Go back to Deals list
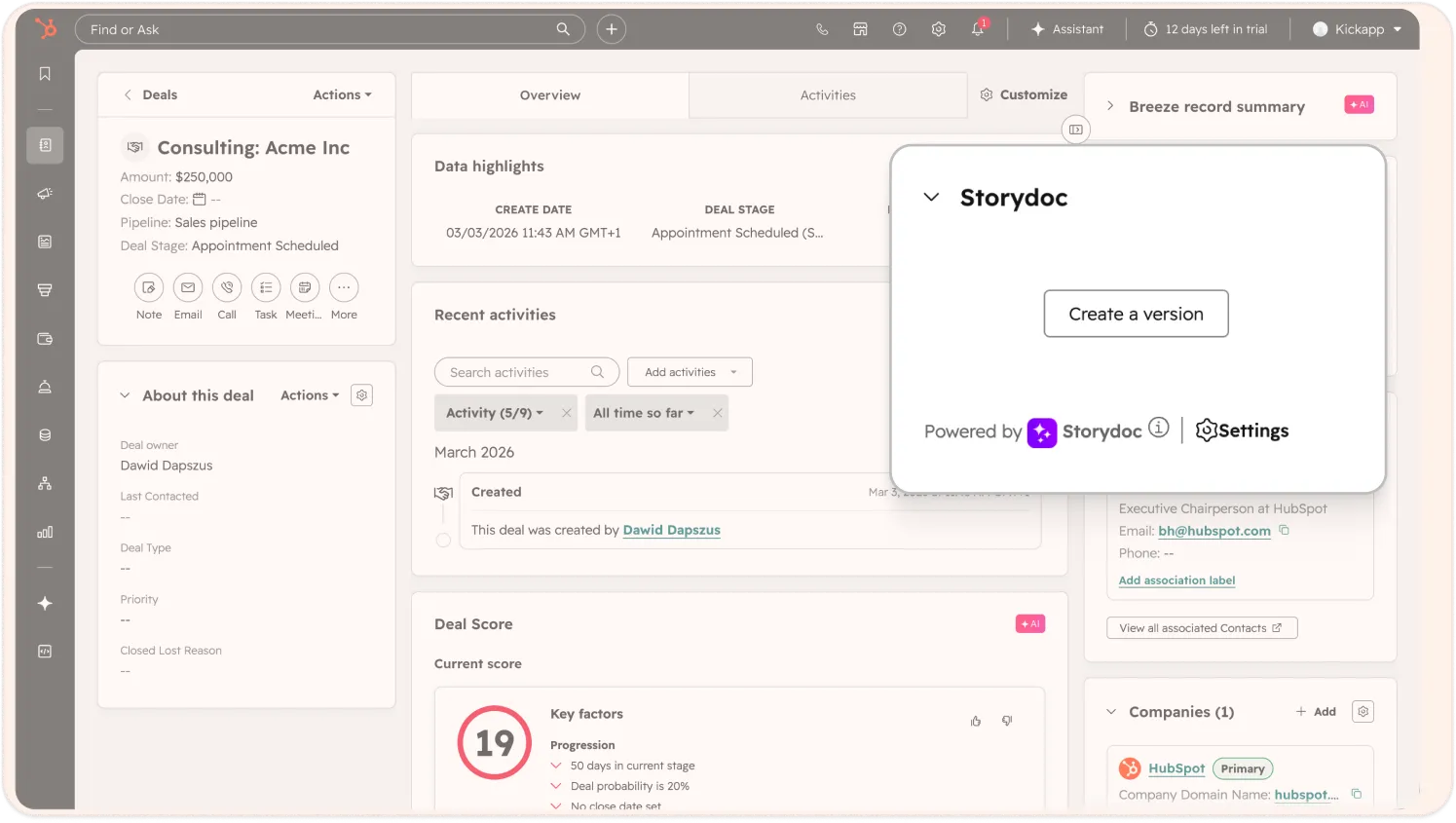Screen dimensions: 1456x823 click(x=151, y=94)
